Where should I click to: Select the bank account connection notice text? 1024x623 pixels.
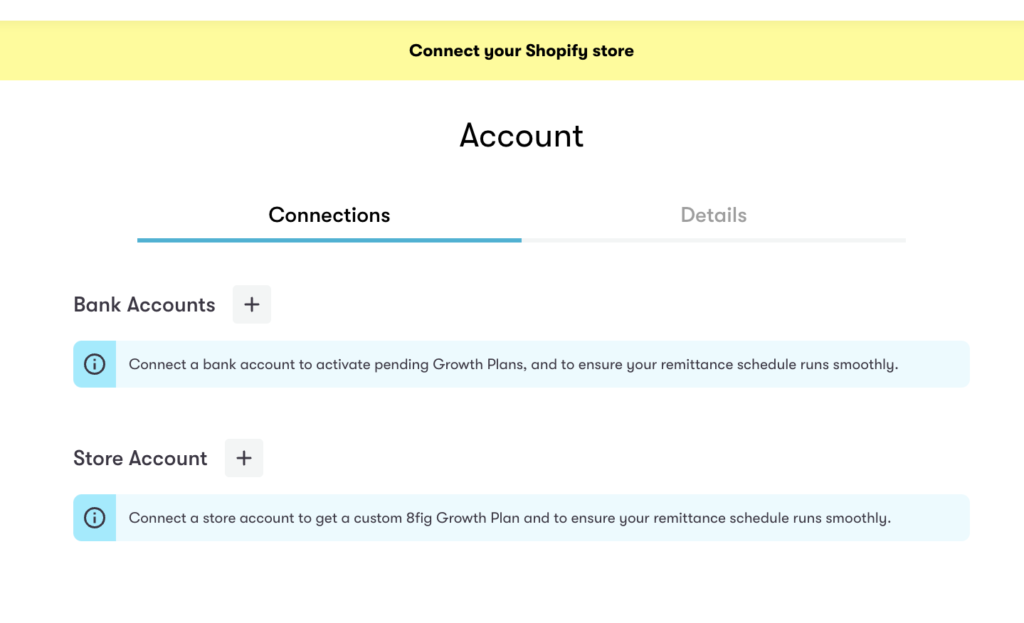point(513,364)
